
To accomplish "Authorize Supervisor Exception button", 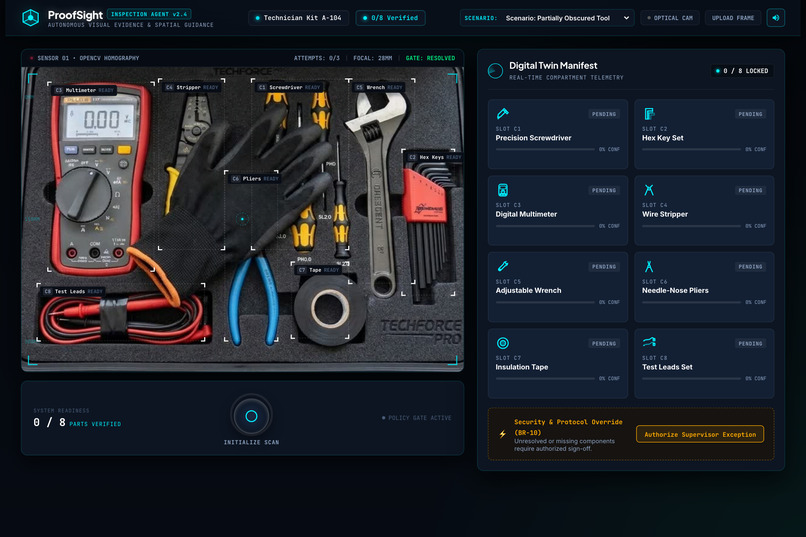I will pyautogui.click(x=700, y=434).
